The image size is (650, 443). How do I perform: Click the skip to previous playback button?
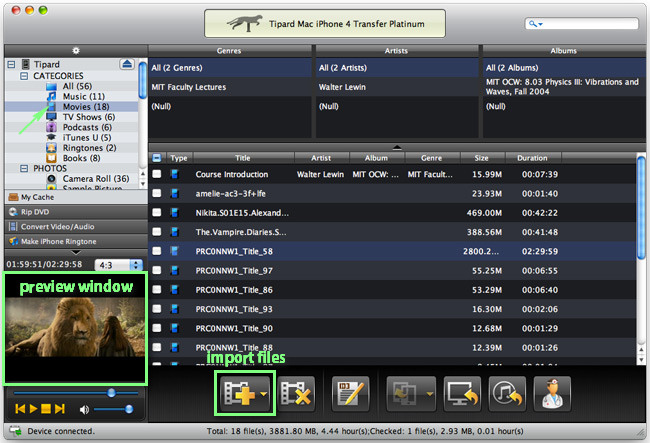20,409
